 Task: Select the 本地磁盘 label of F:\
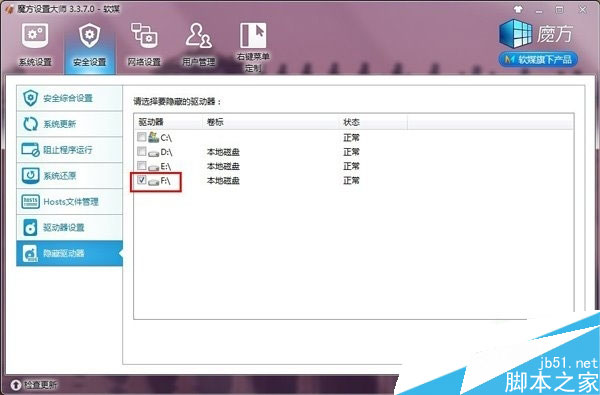click(x=223, y=180)
